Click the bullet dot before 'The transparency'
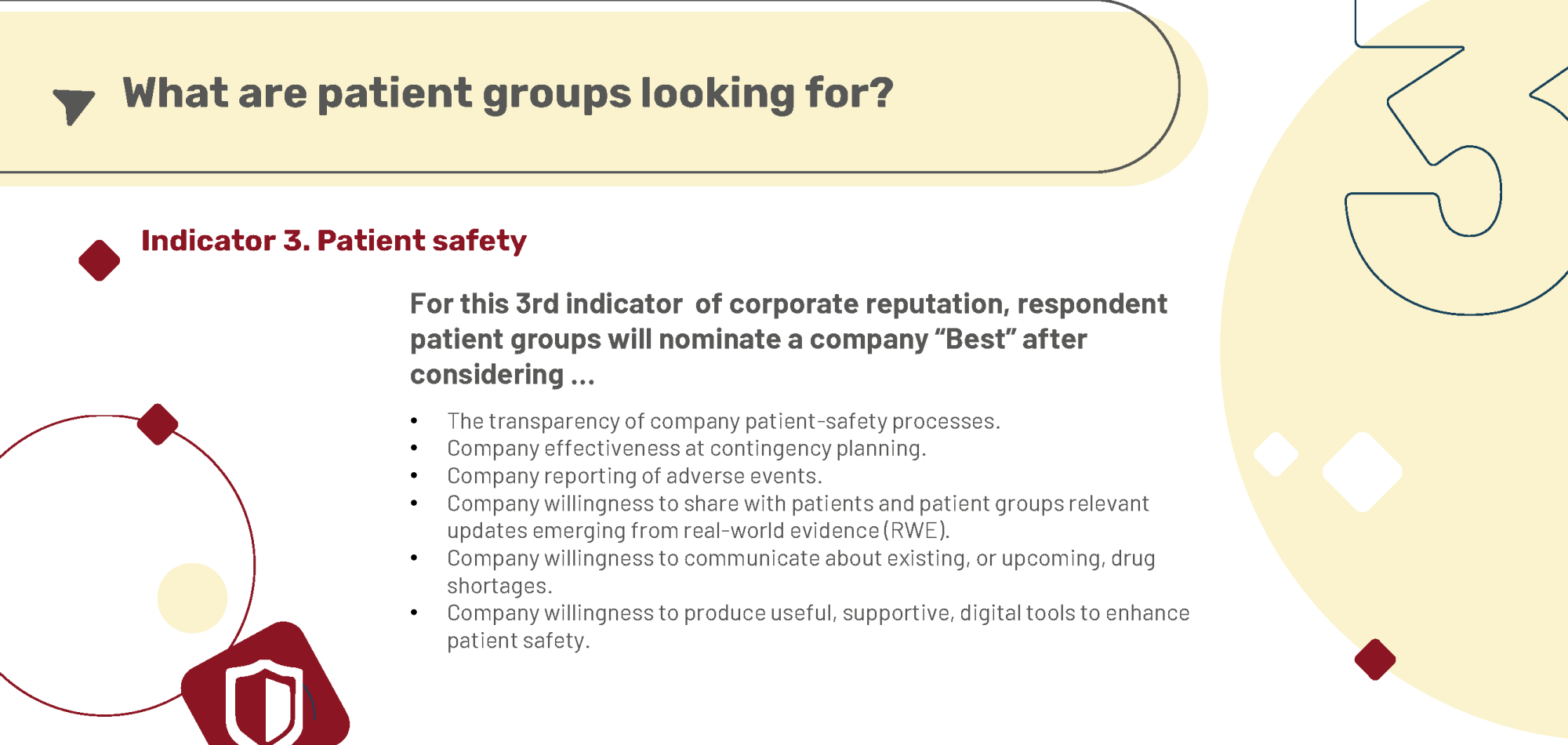 (414, 421)
